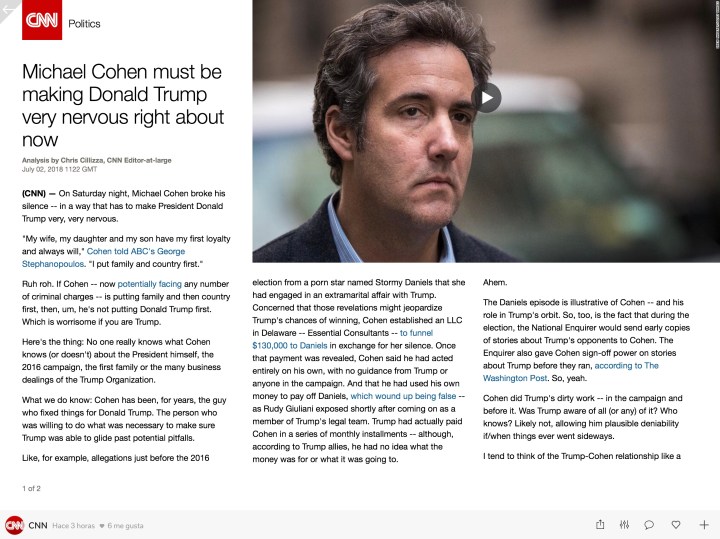Open 'to funnel $130,000 to Daniels' link

coord(343,339)
